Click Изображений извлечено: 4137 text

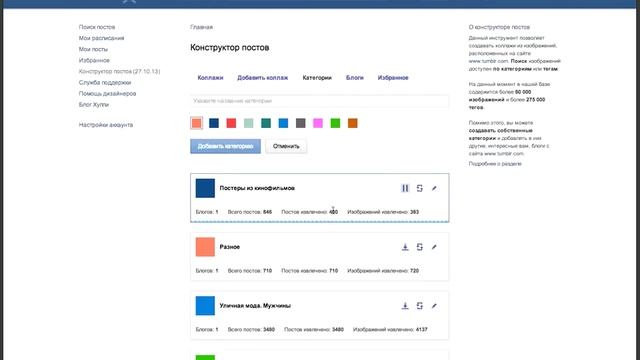point(390,329)
